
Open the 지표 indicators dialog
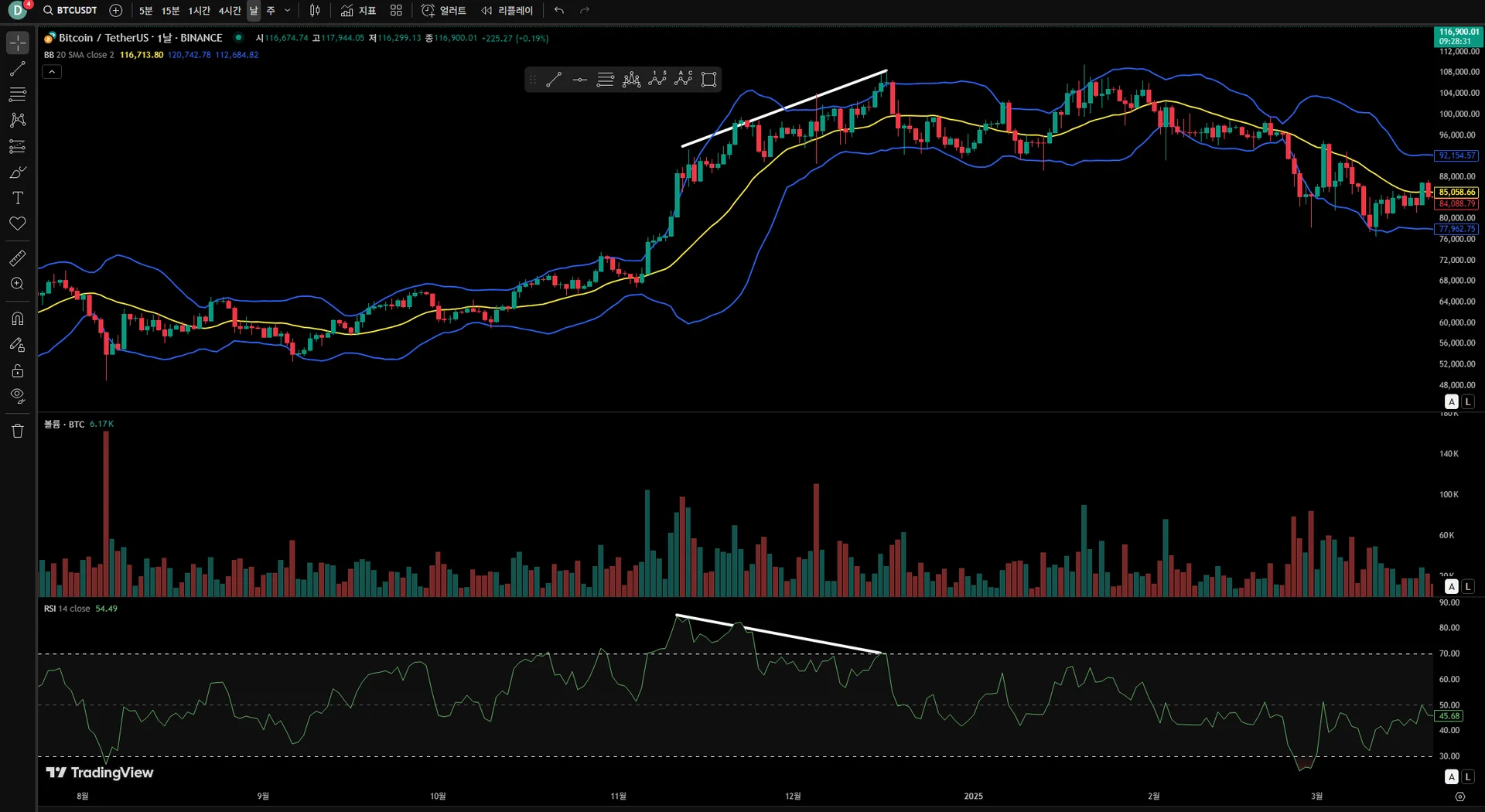359,10
